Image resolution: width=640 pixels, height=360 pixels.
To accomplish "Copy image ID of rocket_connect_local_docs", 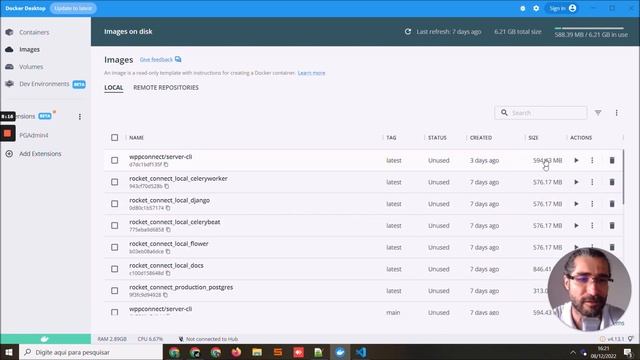I will pyautogui.click(x=168, y=273).
